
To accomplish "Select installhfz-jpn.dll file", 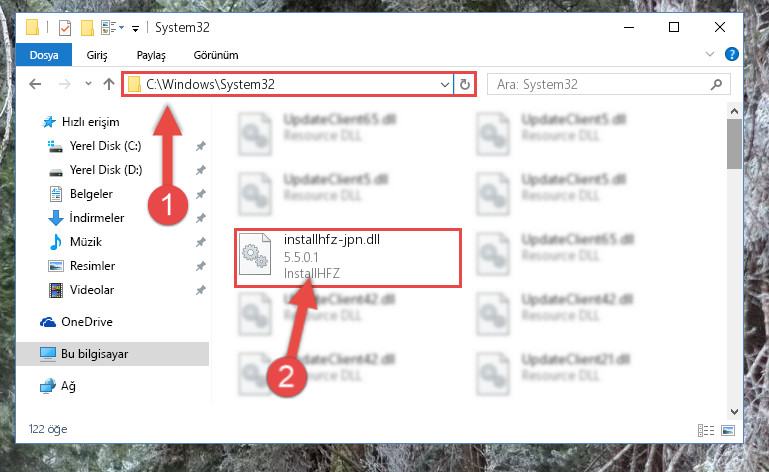I will pyautogui.click(x=348, y=257).
